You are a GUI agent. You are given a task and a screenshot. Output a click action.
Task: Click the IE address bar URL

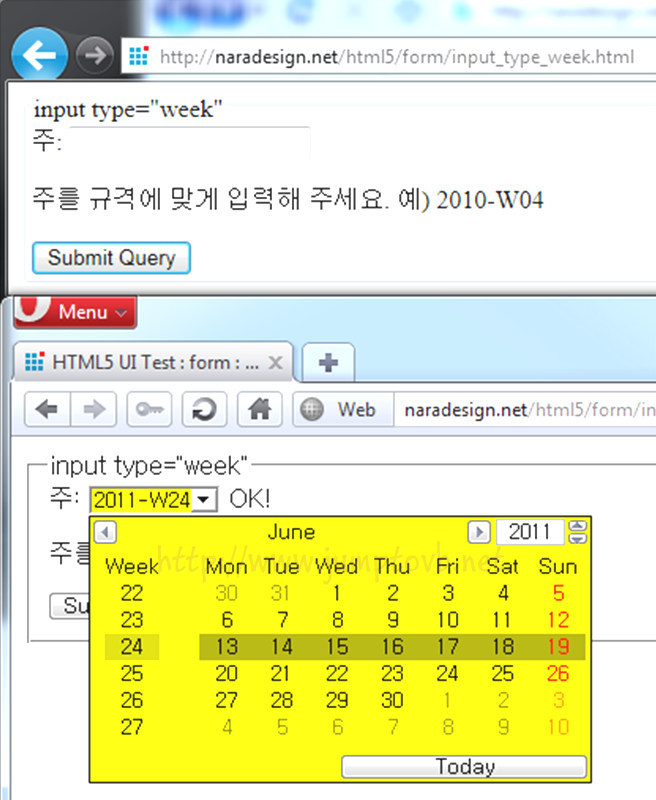pyautogui.click(x=397, y=57)
